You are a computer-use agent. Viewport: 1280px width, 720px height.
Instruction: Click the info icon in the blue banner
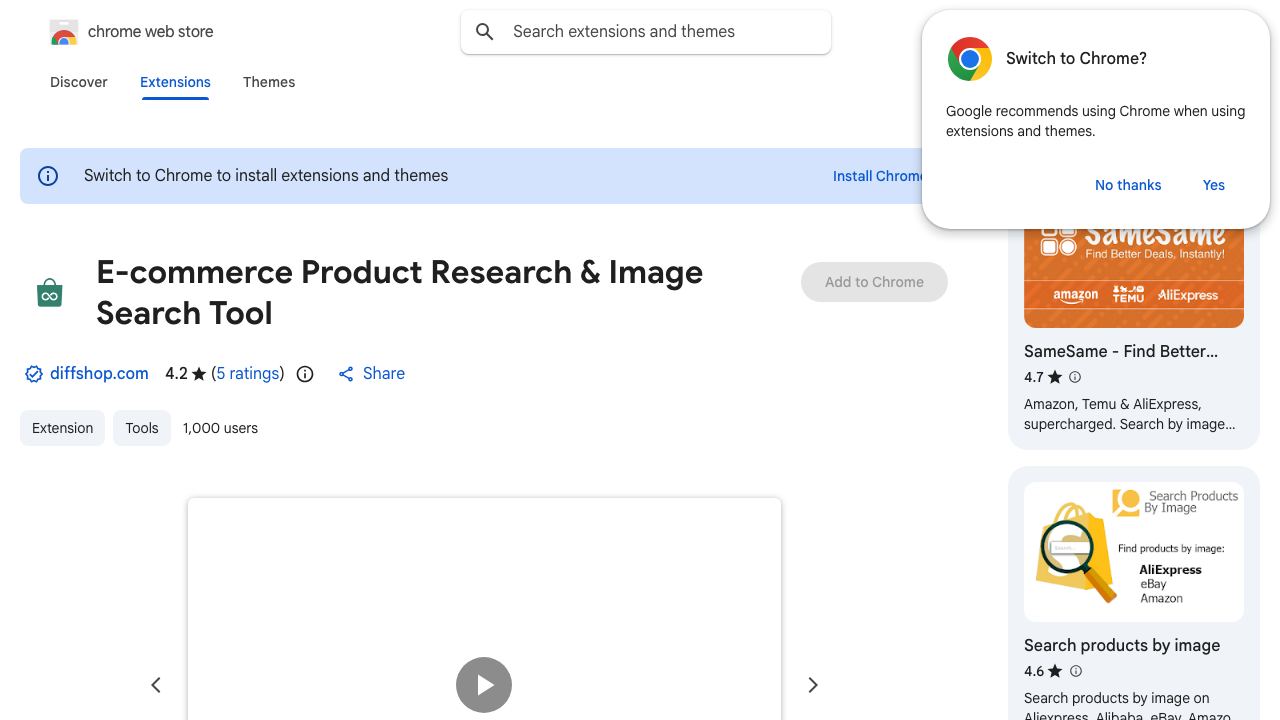[x=48, y=176]
